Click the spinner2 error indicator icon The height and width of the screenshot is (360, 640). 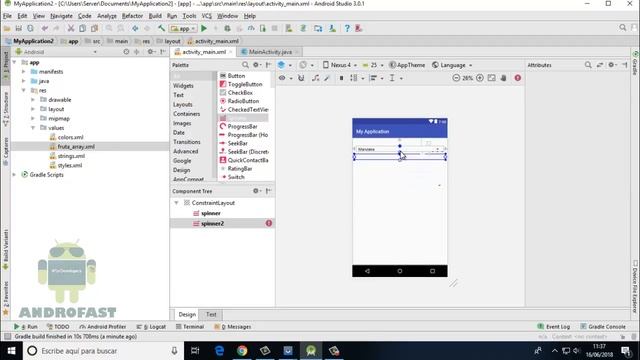(269, 223)
